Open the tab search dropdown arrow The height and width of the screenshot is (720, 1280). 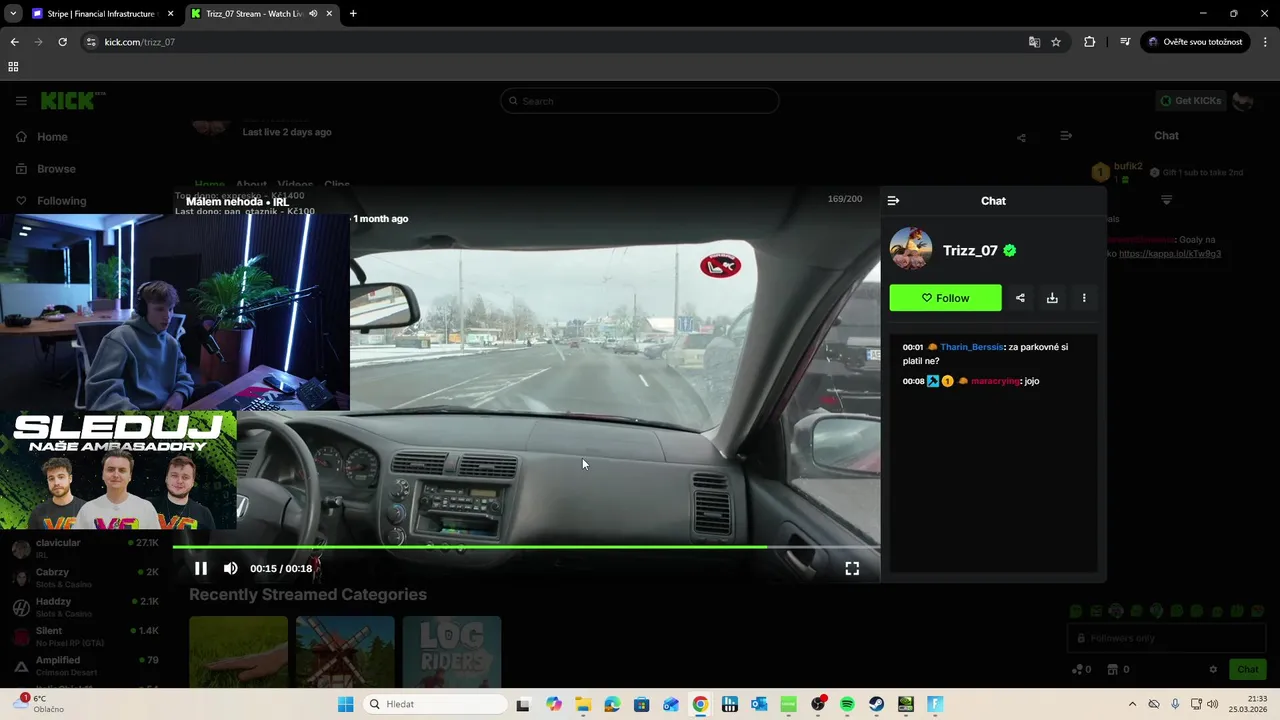click(x=13, y=14)
